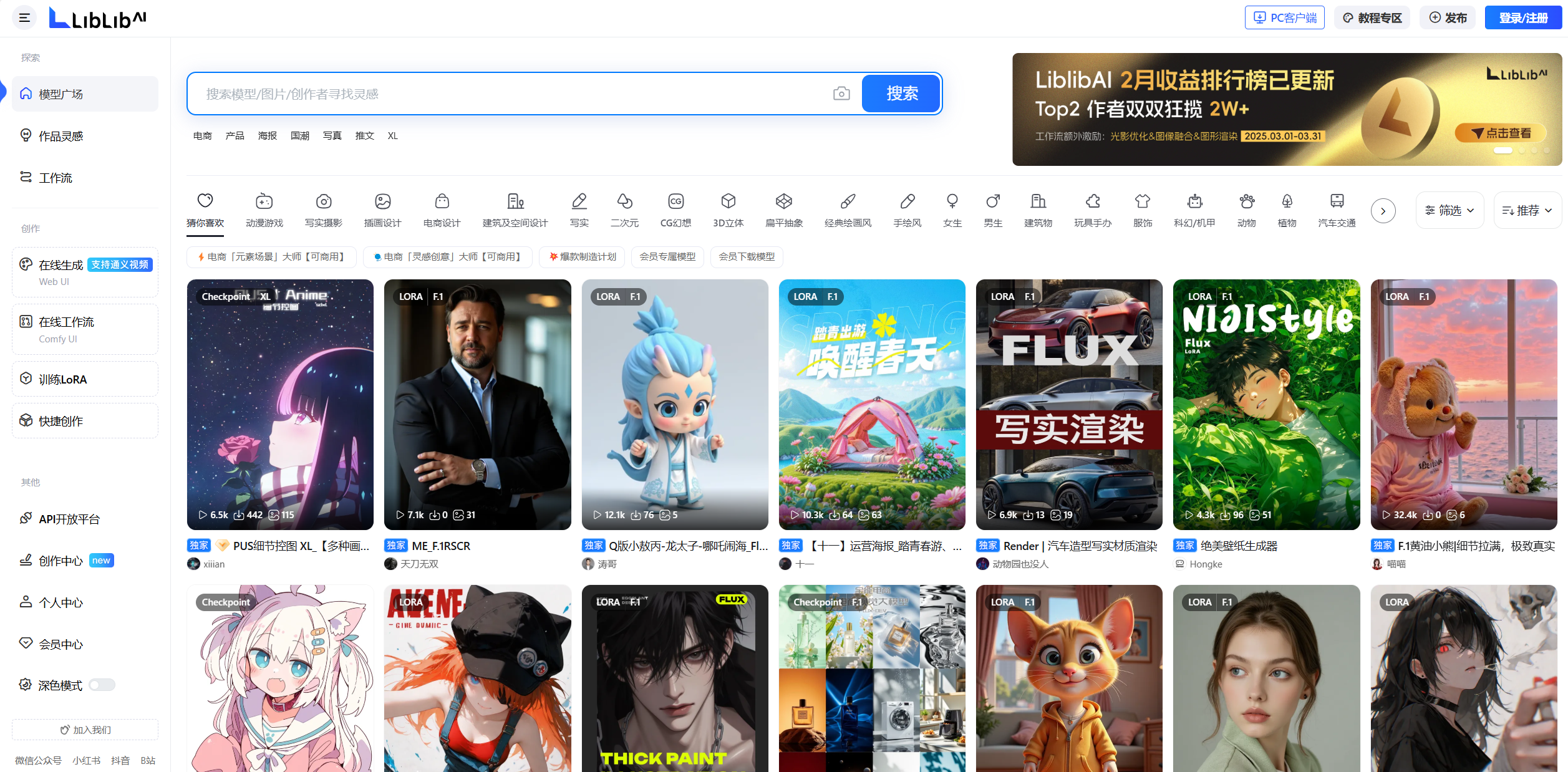This screenshot has width=1568, height=772.
Task: Open the 筛选 filter dropdown
Action: pyautogui.click(x=1449, y=210)
